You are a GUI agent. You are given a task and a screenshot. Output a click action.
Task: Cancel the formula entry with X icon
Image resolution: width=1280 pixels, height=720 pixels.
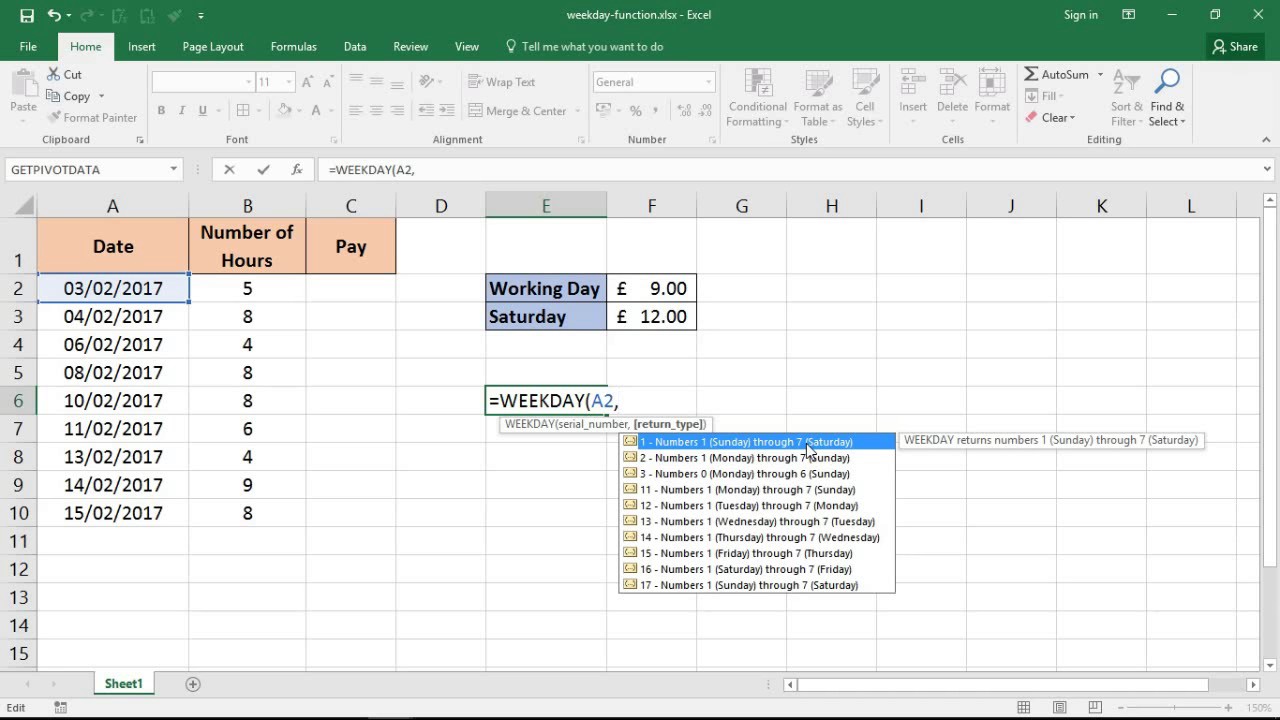tap(229, 170)
